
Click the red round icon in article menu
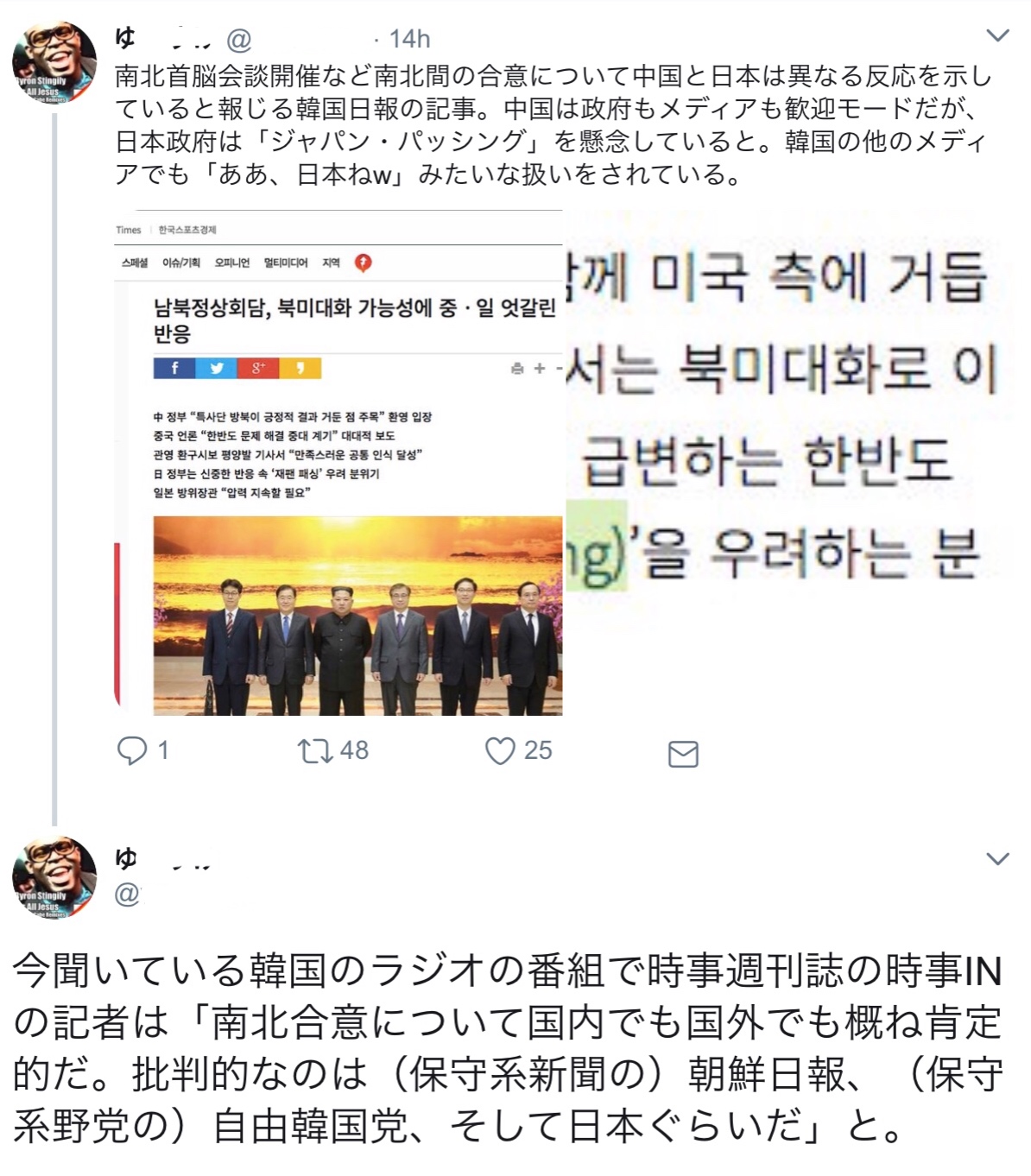(364, 263)
